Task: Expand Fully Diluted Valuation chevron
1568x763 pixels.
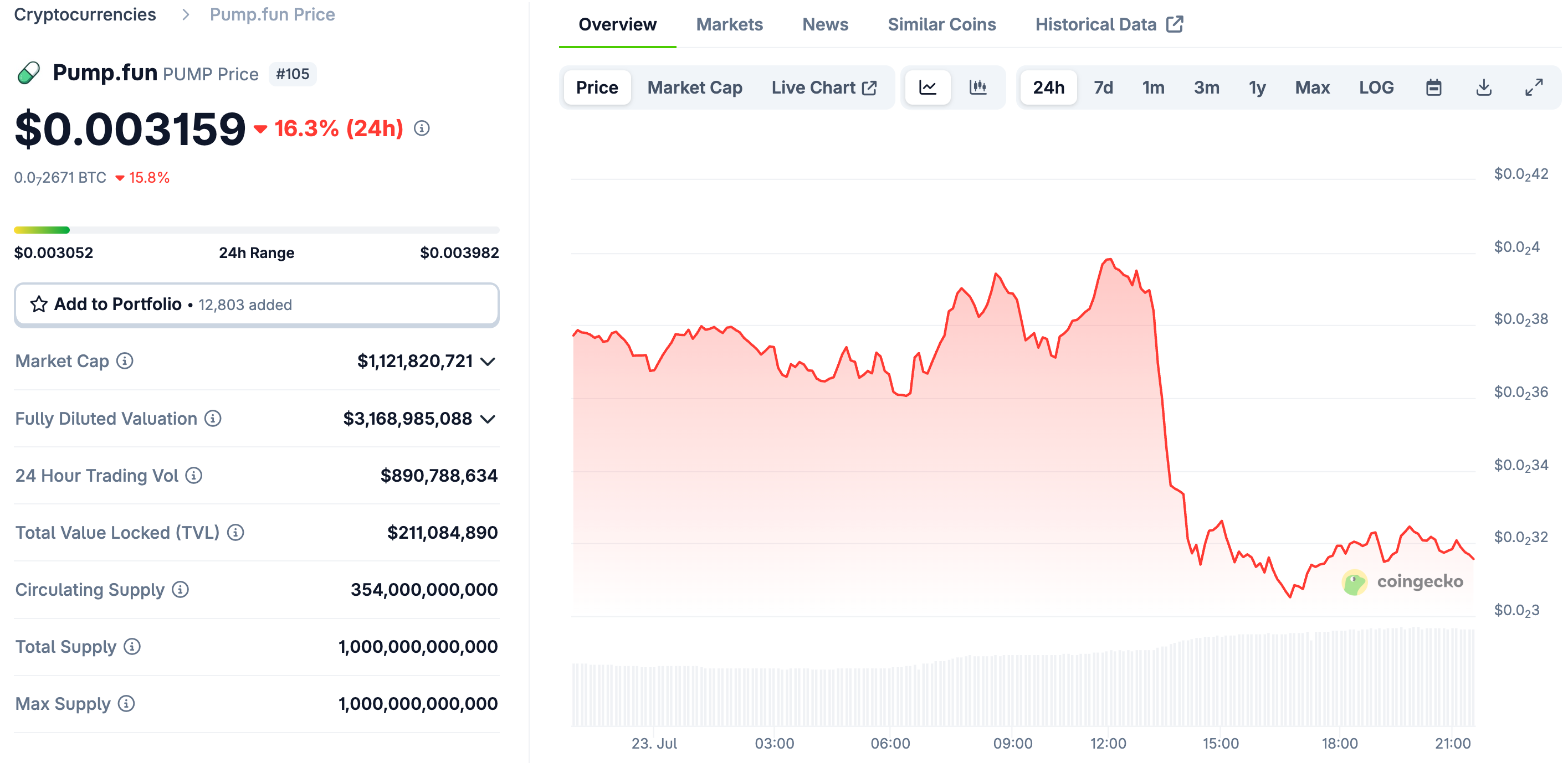Action: coord(488,419)
